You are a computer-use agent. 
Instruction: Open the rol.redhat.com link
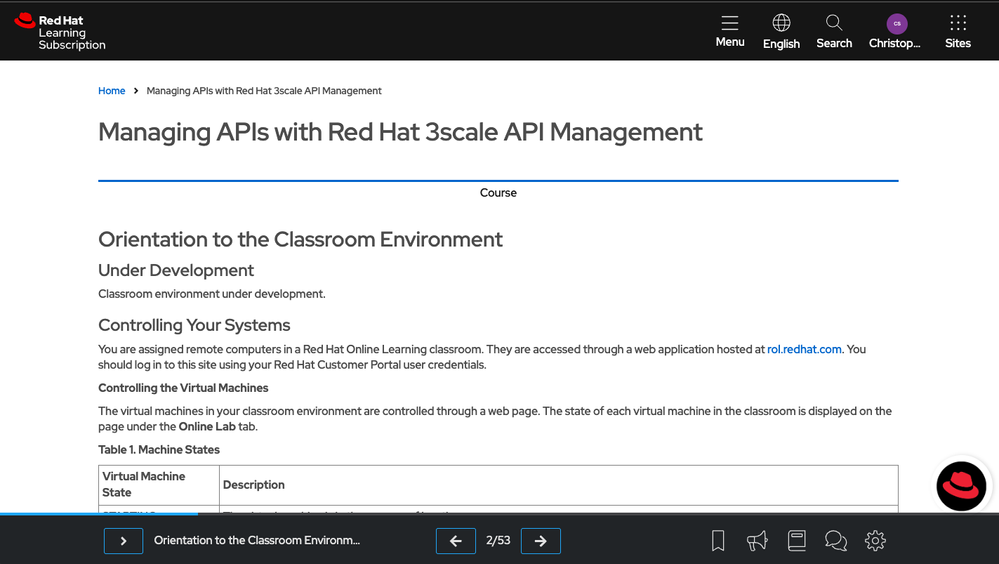(804, 350)
